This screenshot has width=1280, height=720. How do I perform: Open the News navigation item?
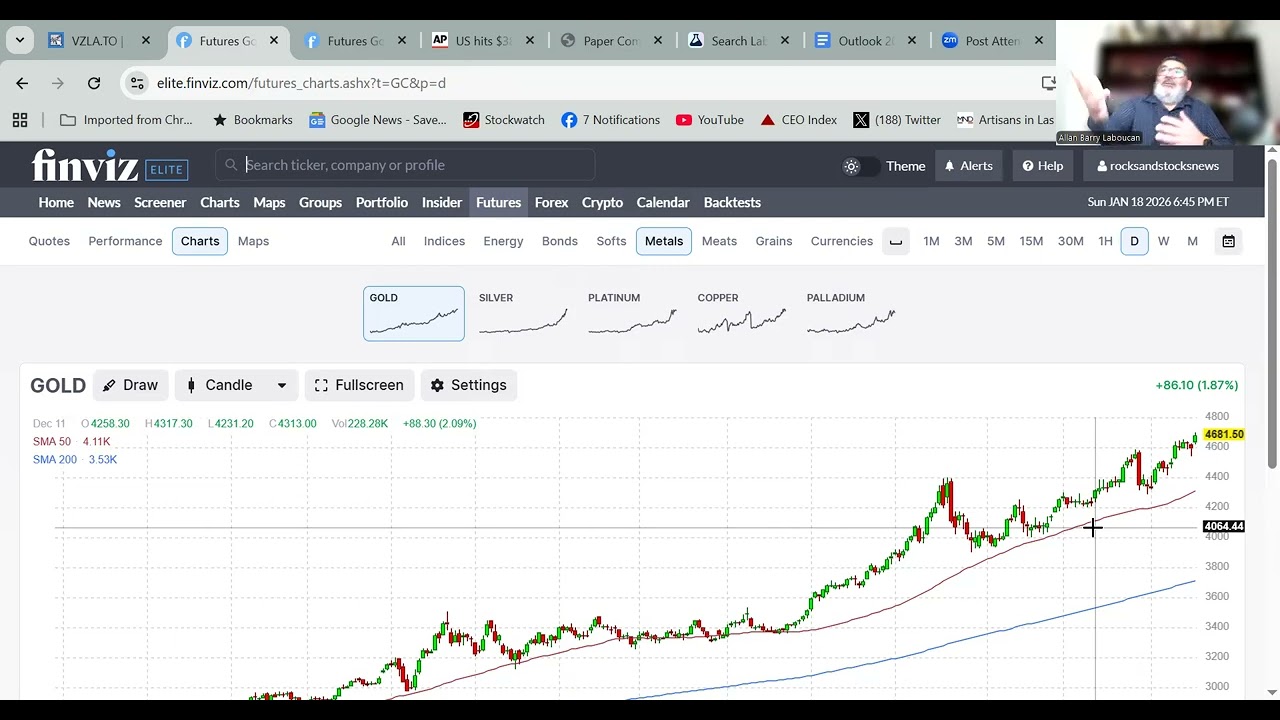tap(104, 202)
